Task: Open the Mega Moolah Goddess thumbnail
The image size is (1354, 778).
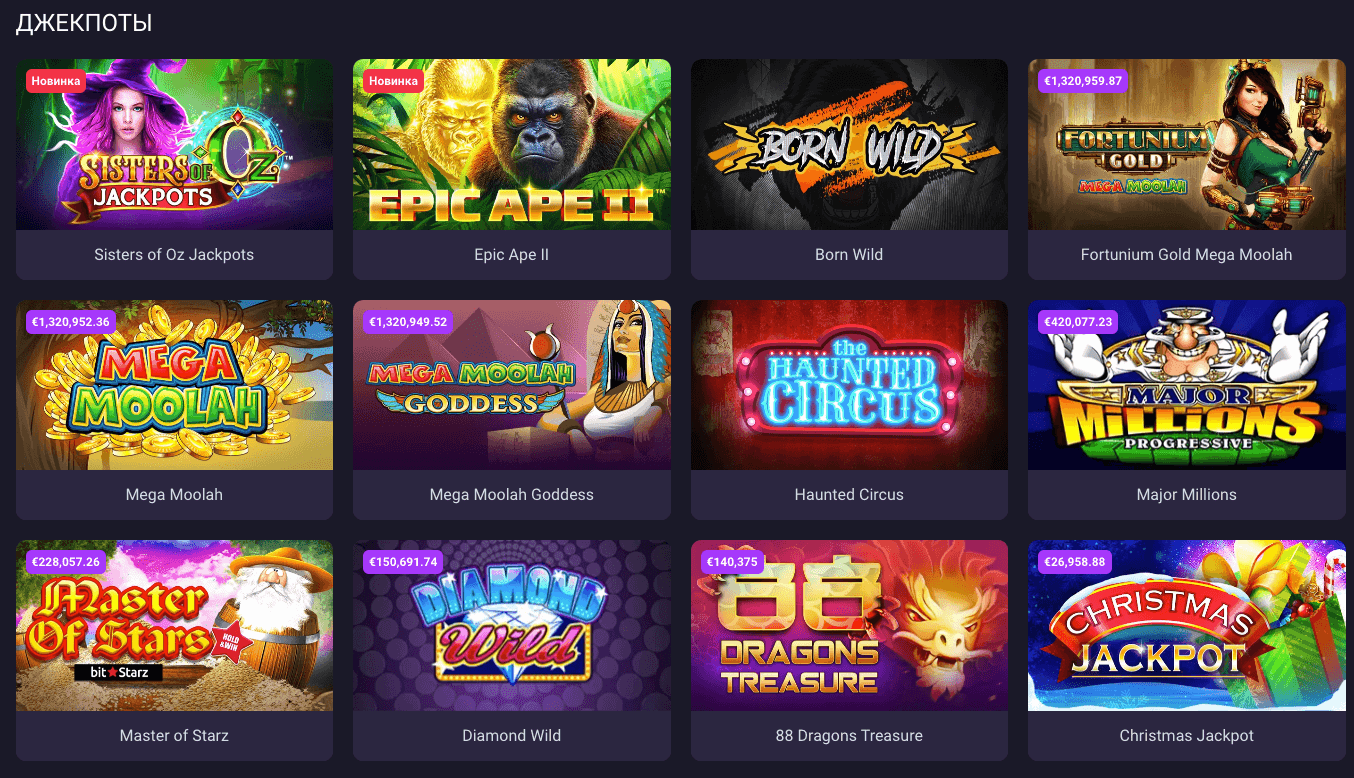Action: [512, 385]
